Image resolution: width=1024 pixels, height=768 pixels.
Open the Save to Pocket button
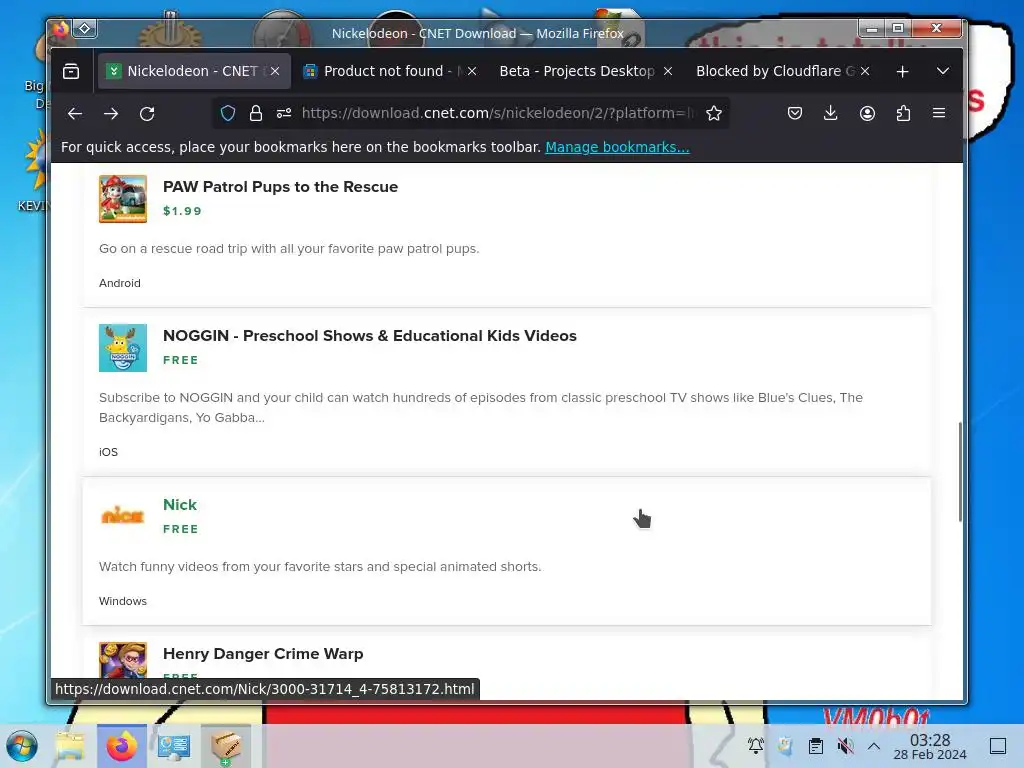[x=795, y=114]
